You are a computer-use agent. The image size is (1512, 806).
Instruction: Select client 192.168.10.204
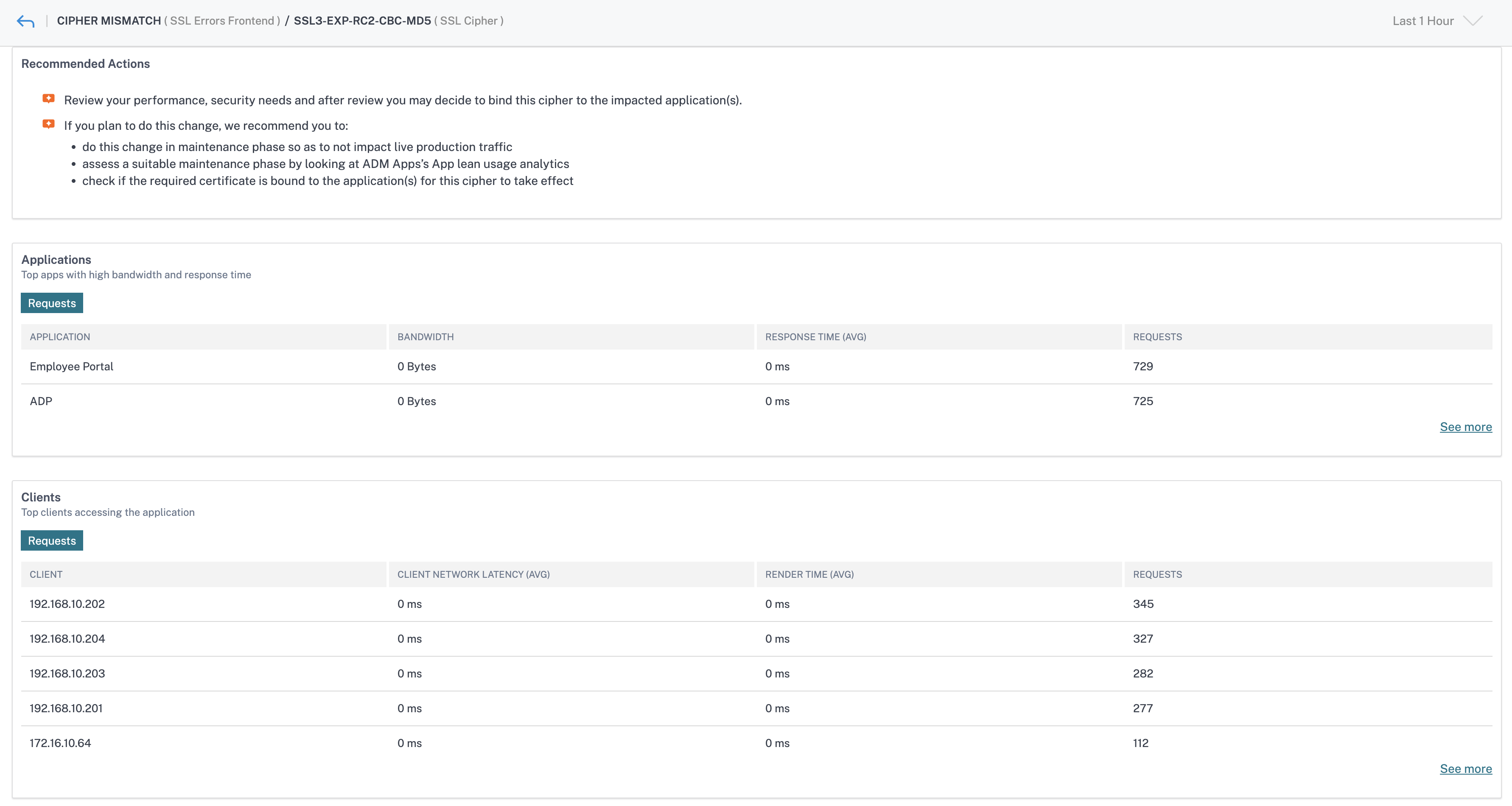tap(67, 639)
